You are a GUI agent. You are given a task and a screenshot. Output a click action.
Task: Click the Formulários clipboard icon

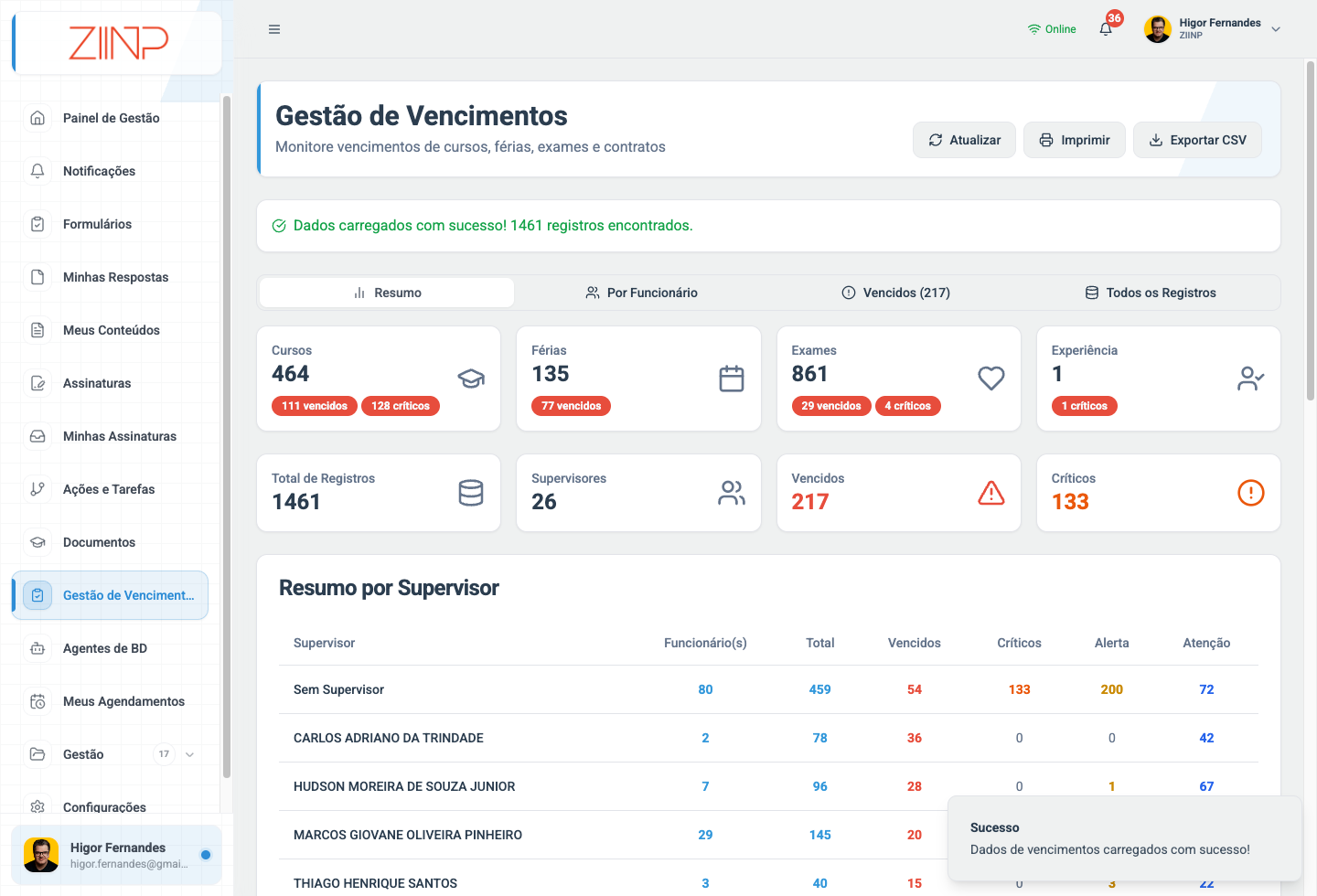click(x=37, y=224)
